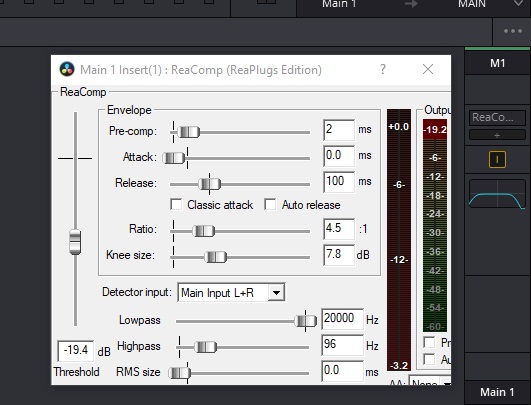Viewport: 531px width, 405px height.
Task: Click the Threshold field showing -19.4
Action: 76,350
